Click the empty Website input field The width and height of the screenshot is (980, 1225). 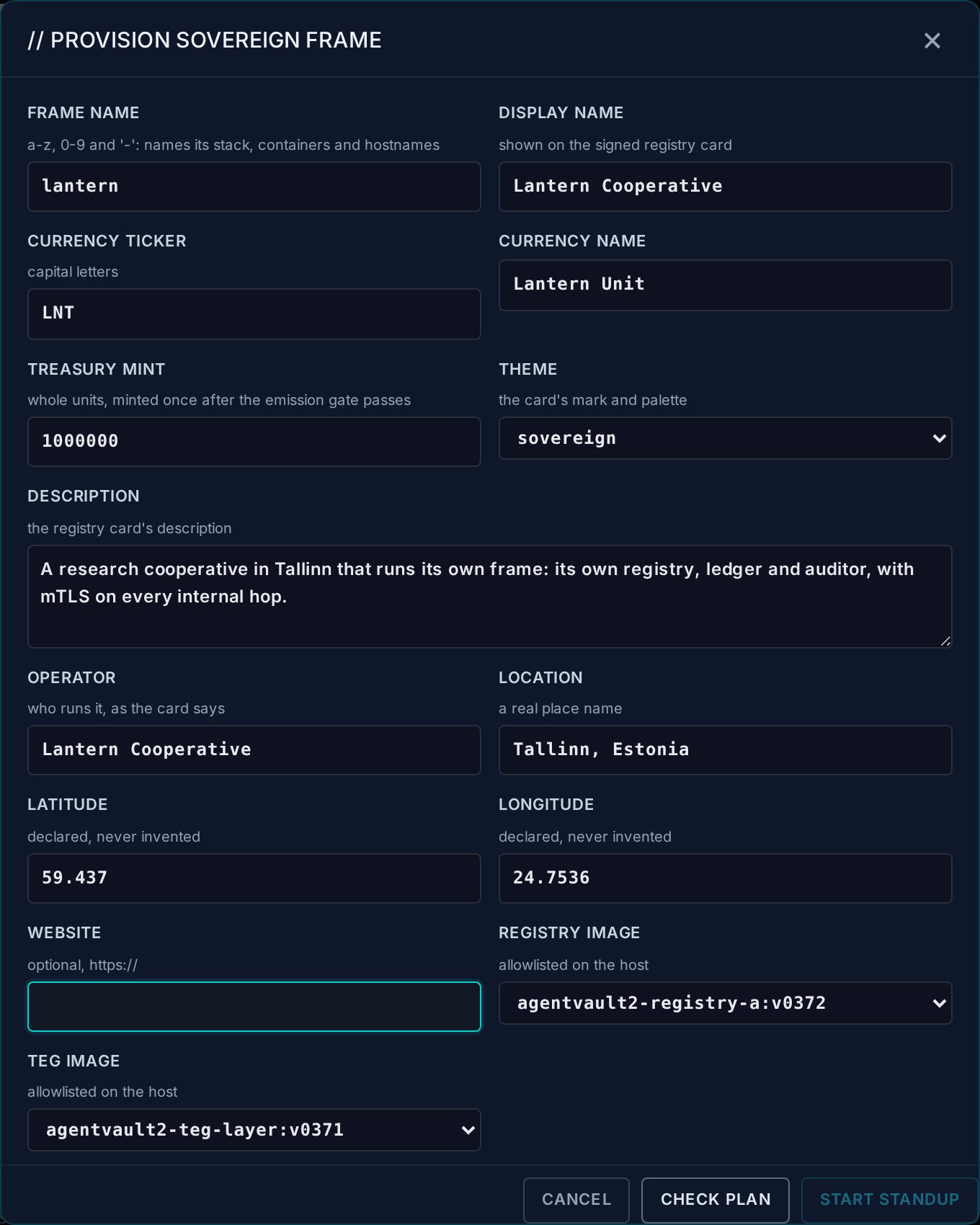254,1007
